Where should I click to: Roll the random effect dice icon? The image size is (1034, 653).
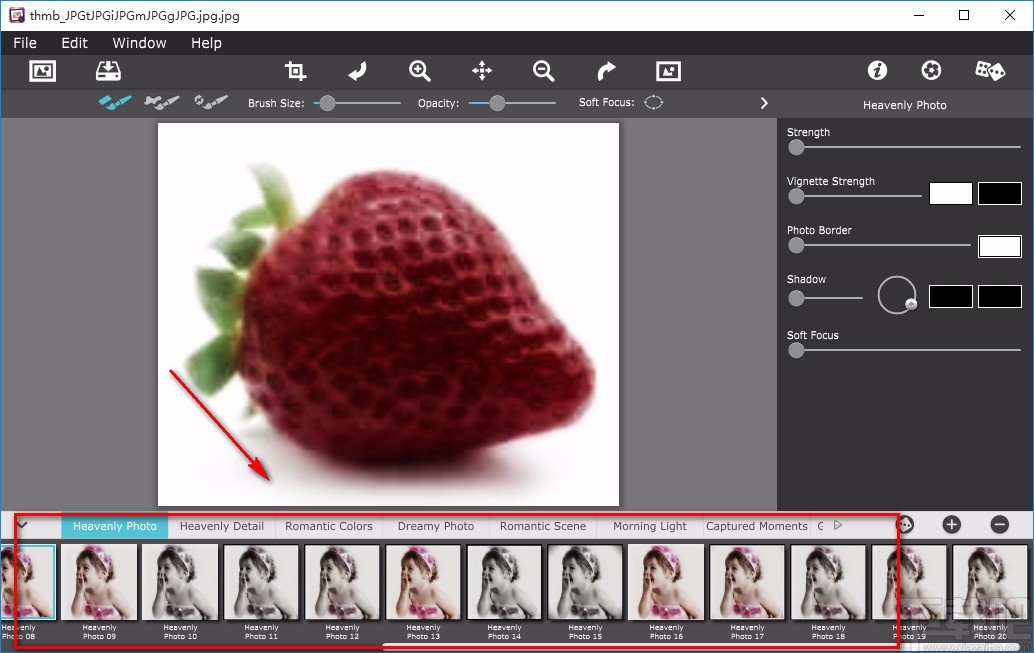pyautogui.click(x=989, y=71)
